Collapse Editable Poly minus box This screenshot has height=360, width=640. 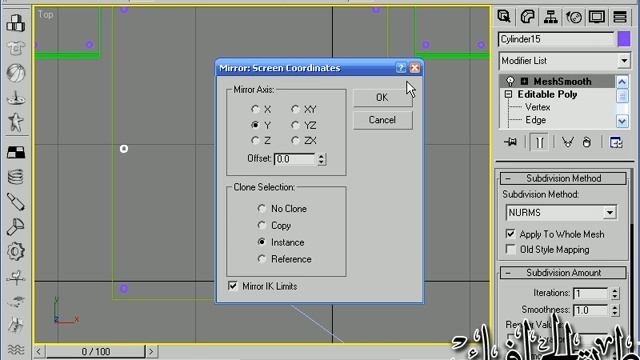pos(509,94)
